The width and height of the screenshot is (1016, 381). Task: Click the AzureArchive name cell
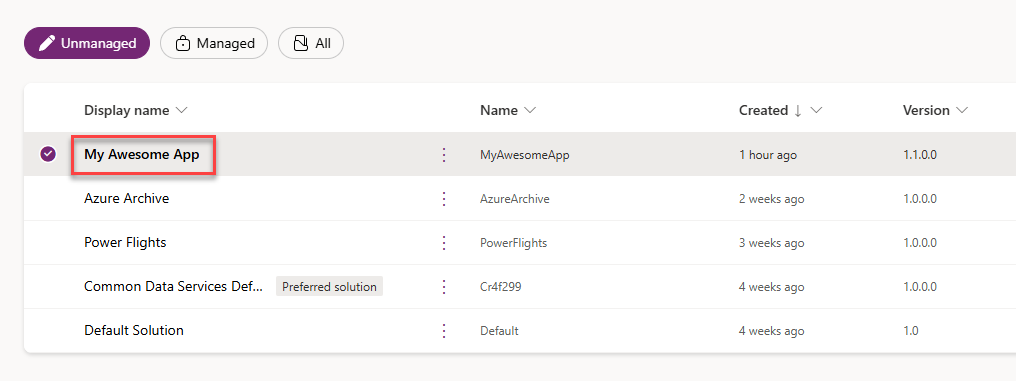(x=514, y=199)
